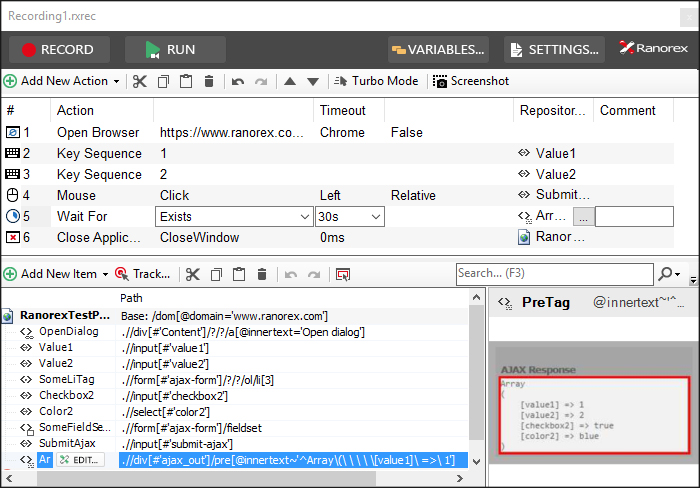Screen dimensions: 700x488
Task: Move action down with down arrow
Action: [x=313, y=81]
